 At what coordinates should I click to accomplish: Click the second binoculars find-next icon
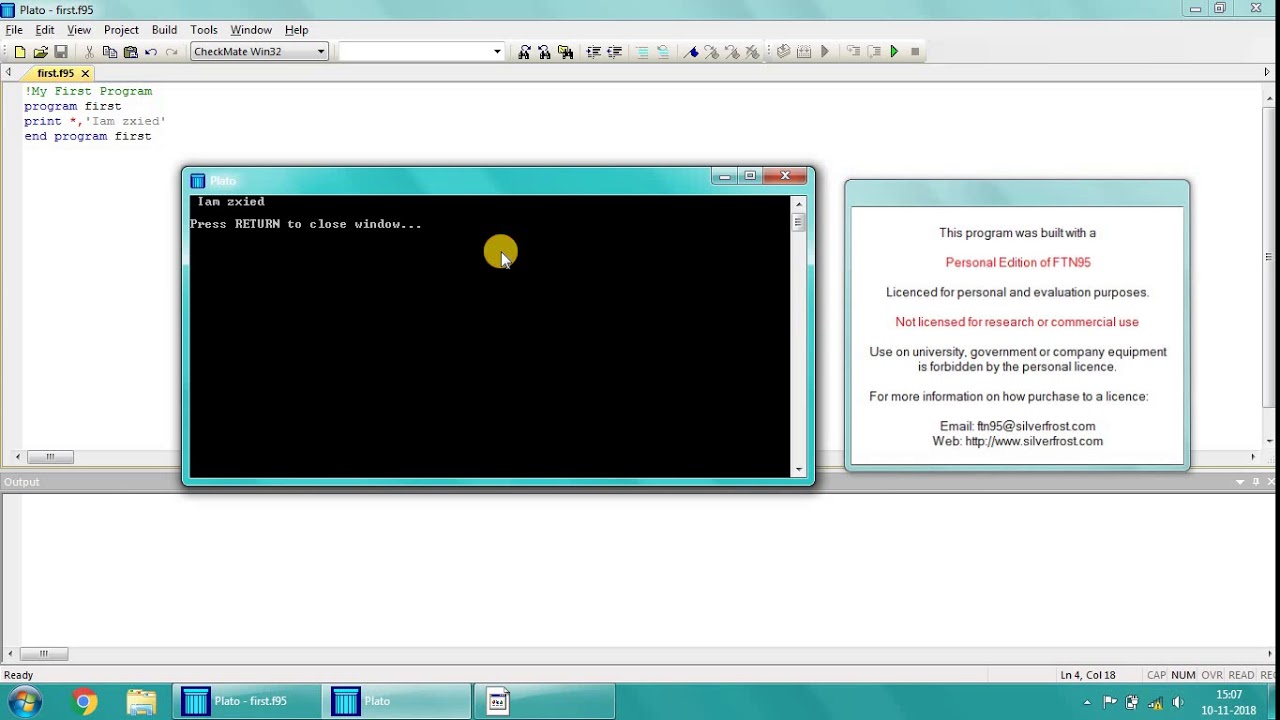click(544, 52)
